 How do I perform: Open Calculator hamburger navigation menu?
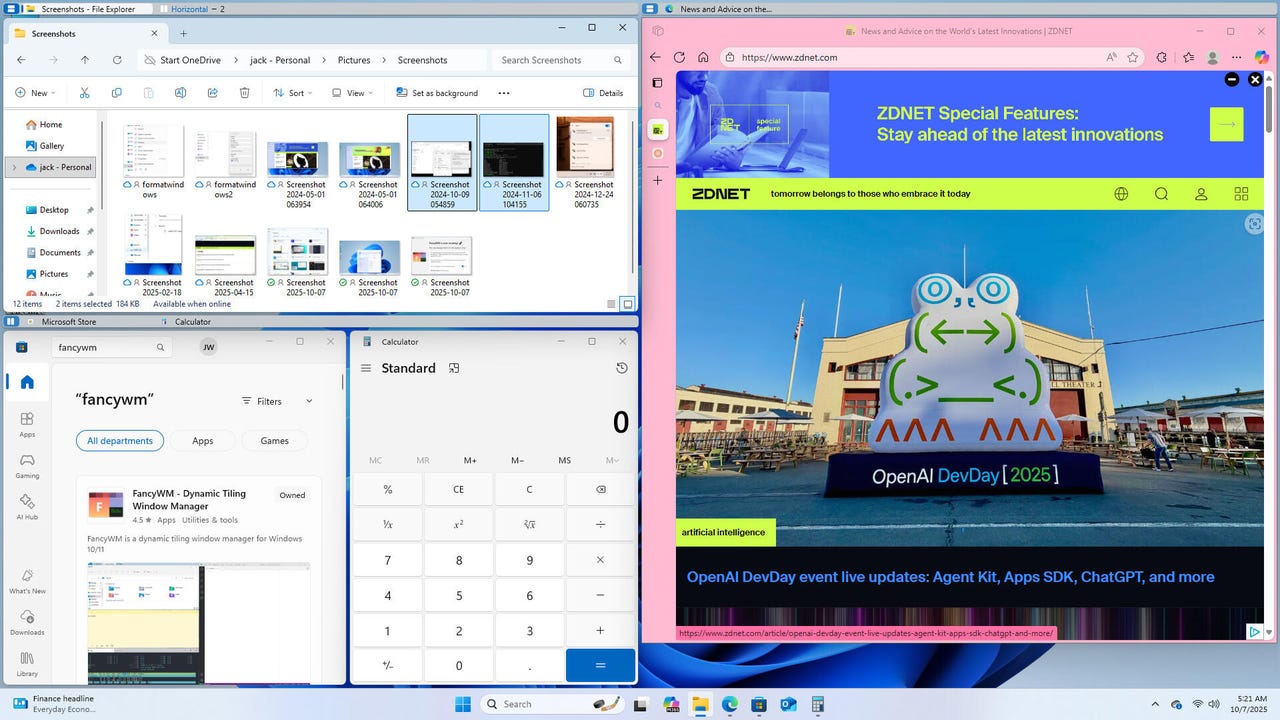pos(366,368)
